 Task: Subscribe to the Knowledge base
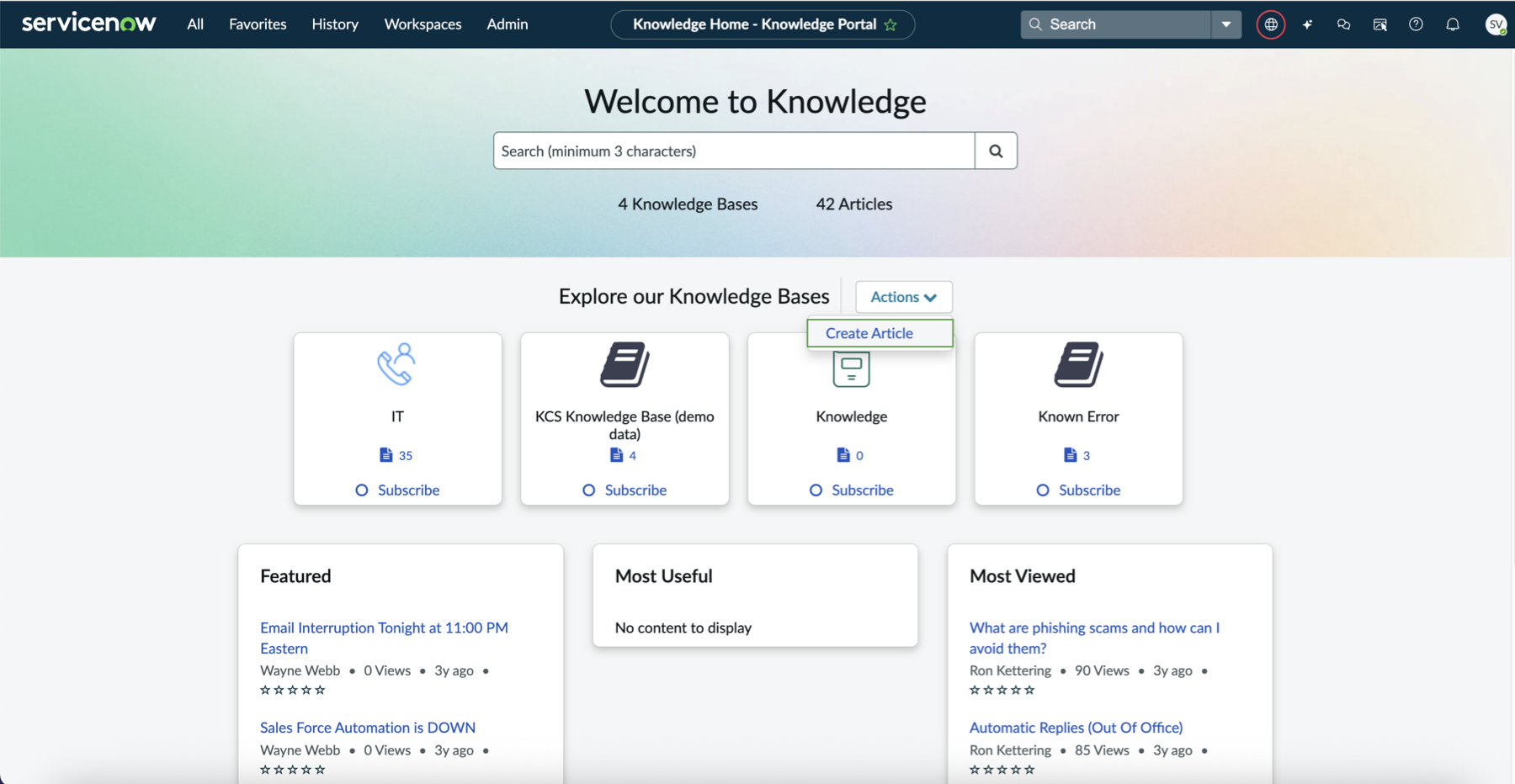click(x=852, y=490)
